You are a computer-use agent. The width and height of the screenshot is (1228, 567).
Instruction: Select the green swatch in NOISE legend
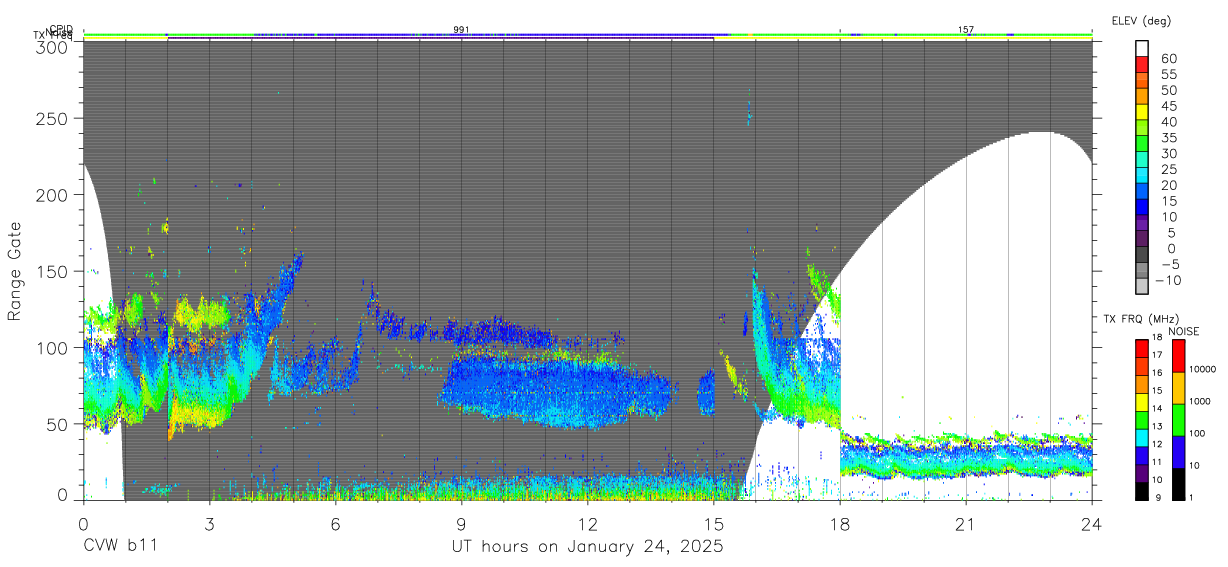click(1179, 420)
